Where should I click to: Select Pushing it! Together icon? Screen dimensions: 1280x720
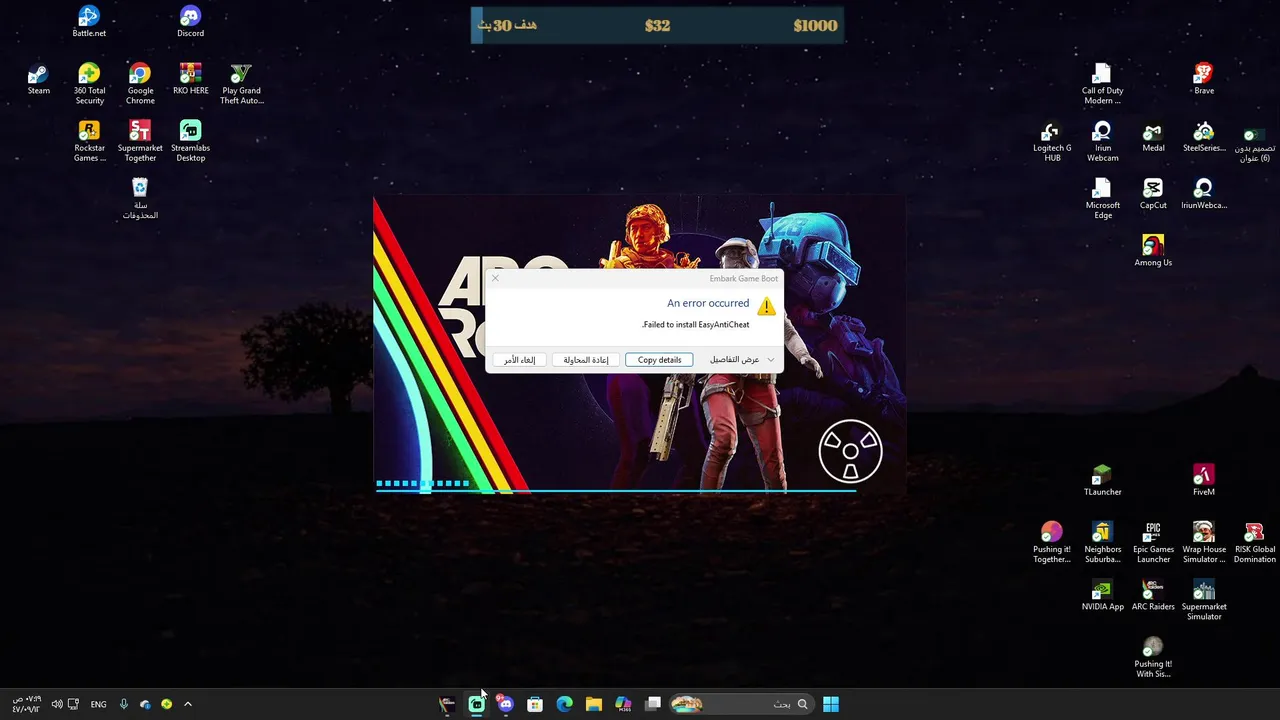[1052, 542]
